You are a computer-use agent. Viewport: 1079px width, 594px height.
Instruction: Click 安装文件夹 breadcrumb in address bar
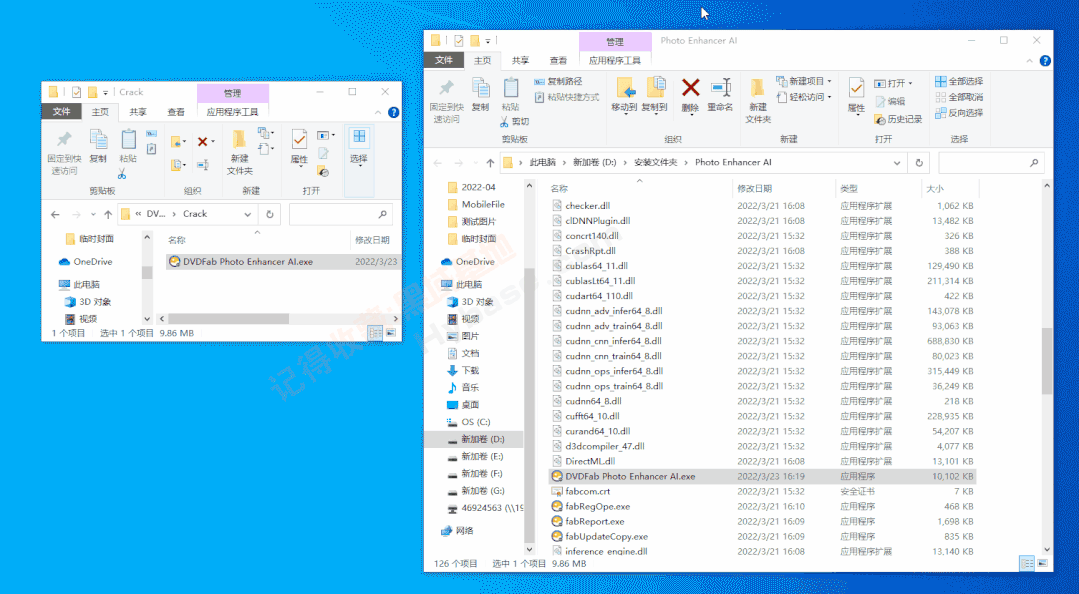point(655,162)
